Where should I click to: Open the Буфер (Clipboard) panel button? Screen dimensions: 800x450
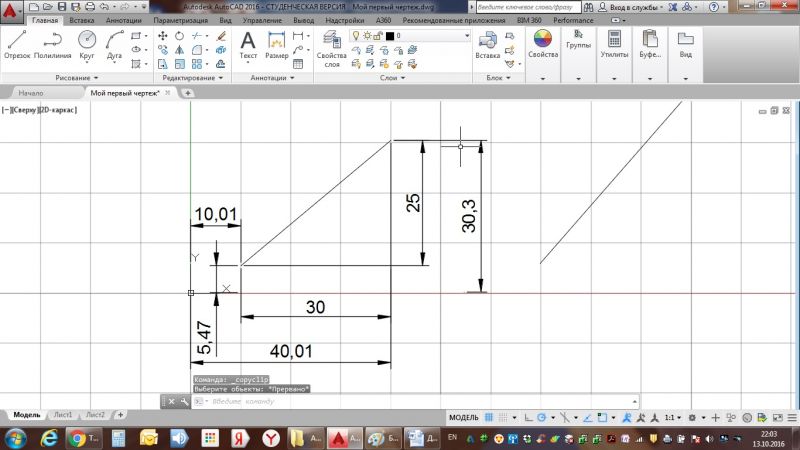(650, 43)
